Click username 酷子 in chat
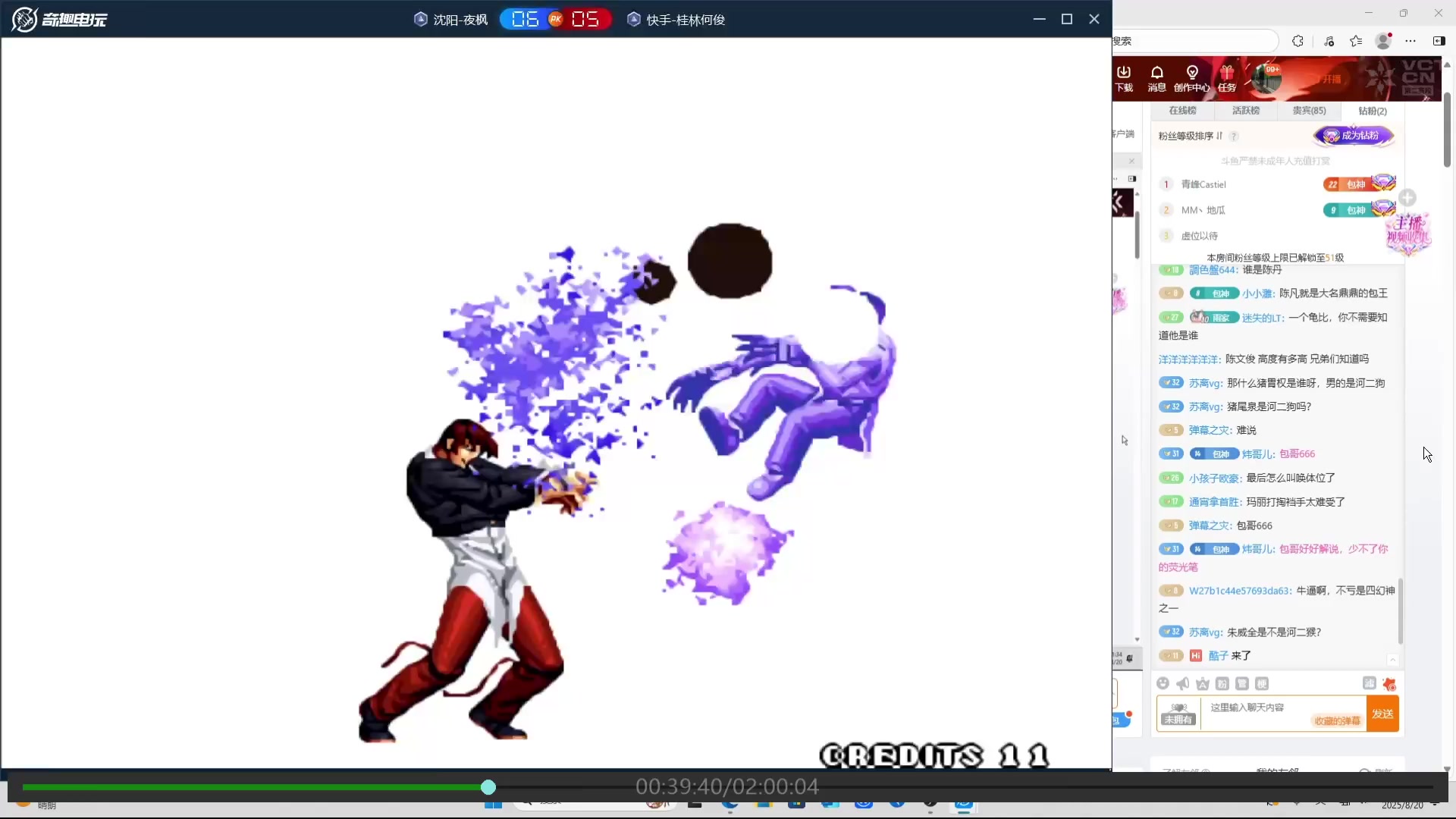The width and height of the screenshot is (1456, 819). (1218, 656)
